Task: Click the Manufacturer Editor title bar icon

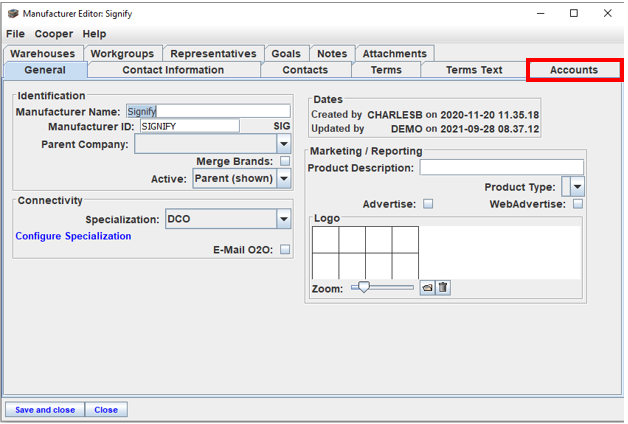Action: 13,14
